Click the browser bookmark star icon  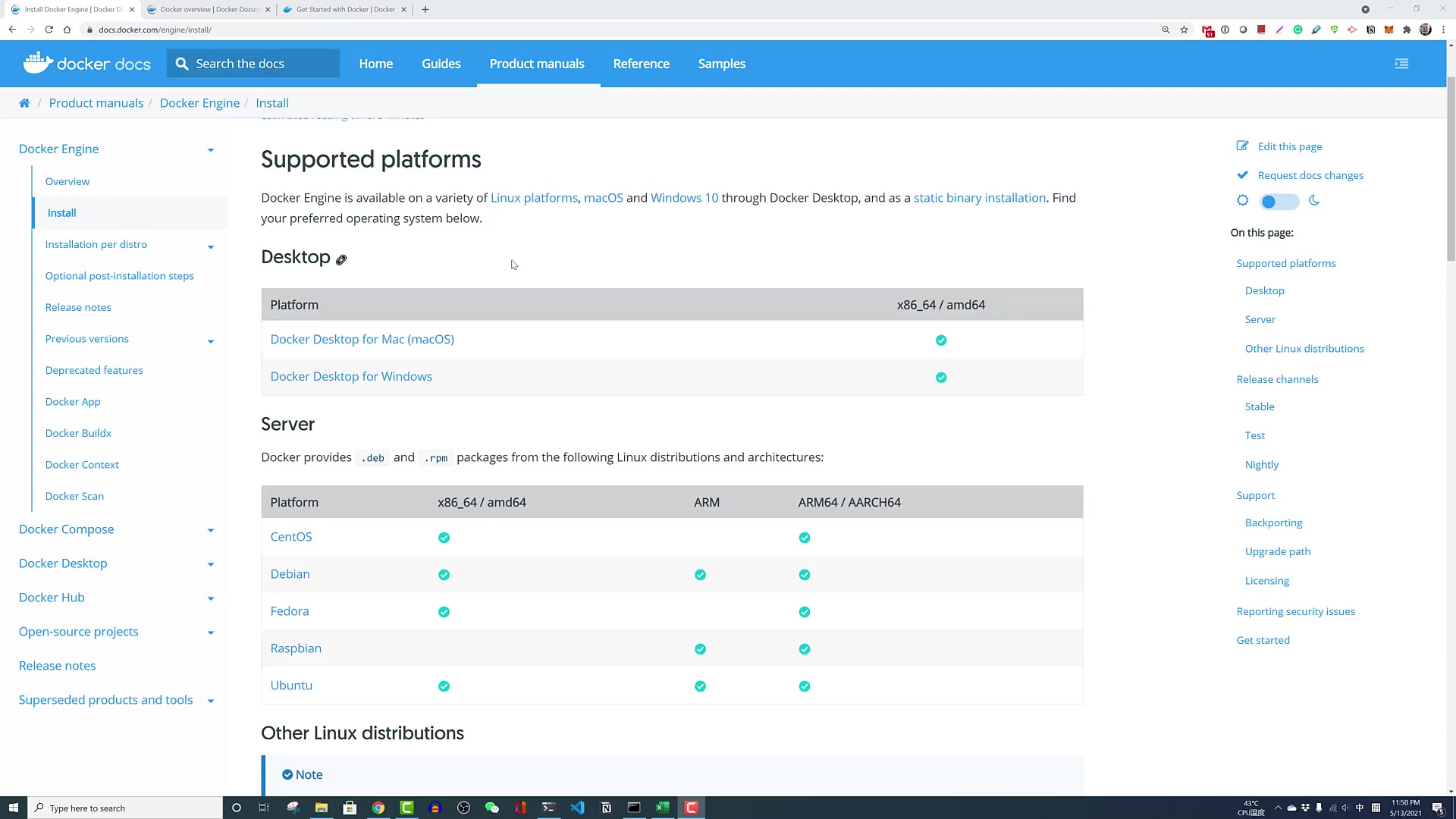[x=1184, y=30]
